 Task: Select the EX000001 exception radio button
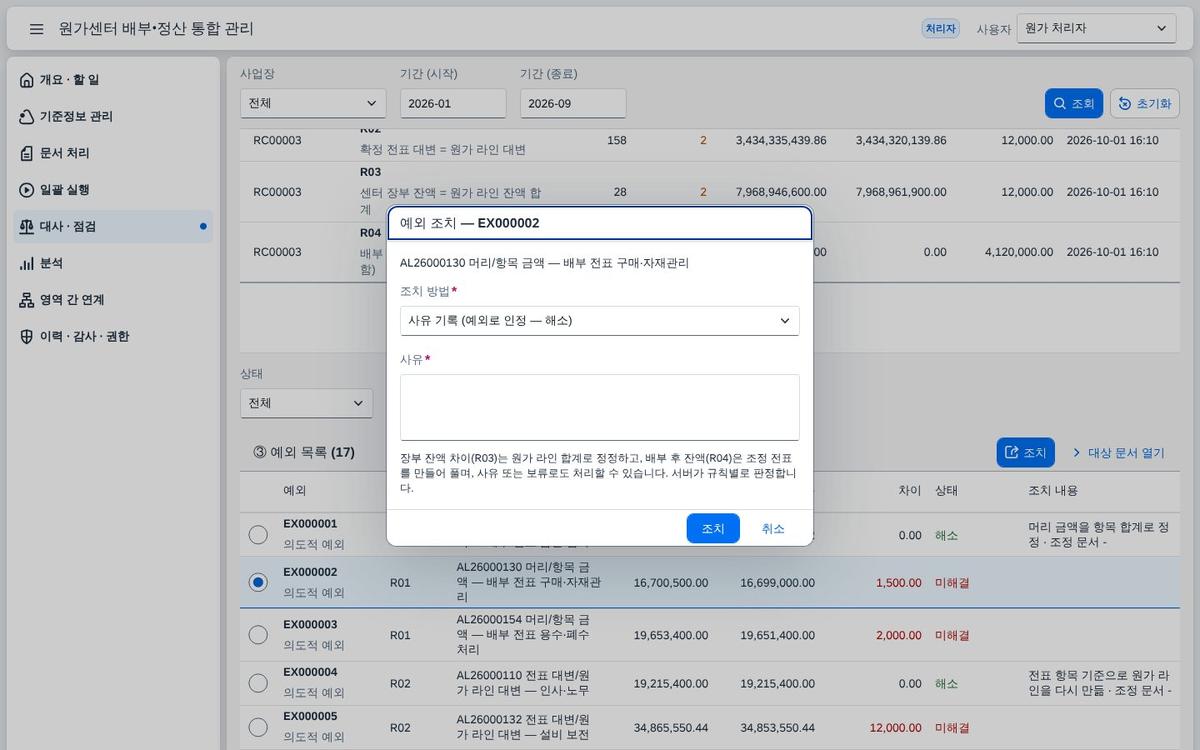pyautogui.click(x=258, y=534)
